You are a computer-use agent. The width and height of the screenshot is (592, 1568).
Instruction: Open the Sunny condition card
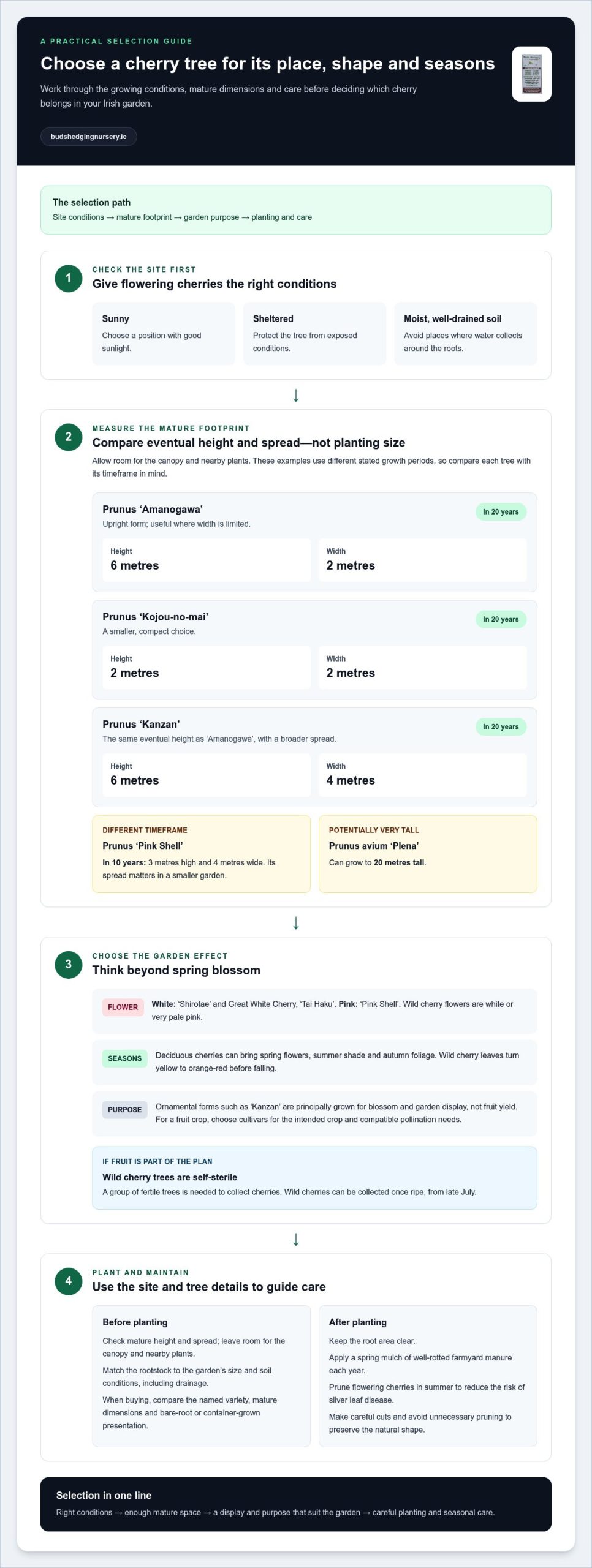pos(164,334)
